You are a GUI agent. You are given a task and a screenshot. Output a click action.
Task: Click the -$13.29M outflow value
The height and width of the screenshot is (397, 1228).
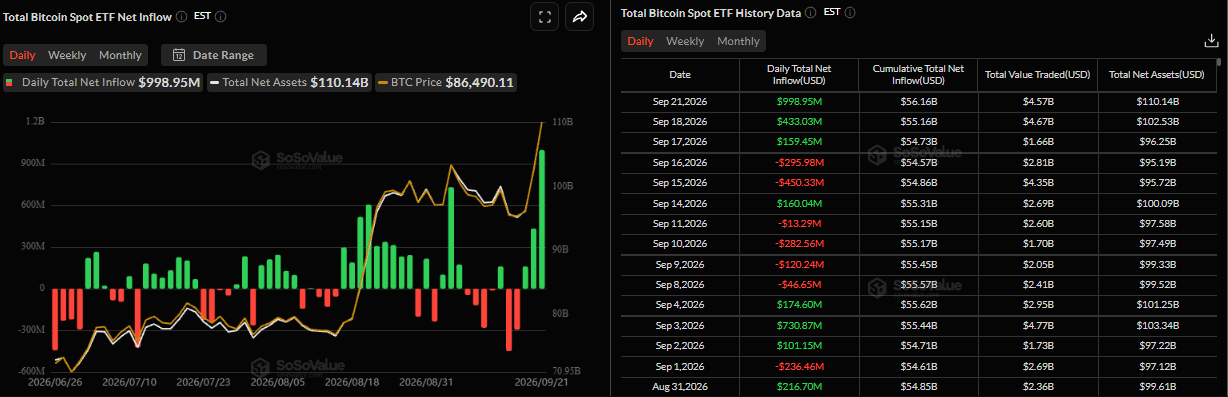point(799,223)
